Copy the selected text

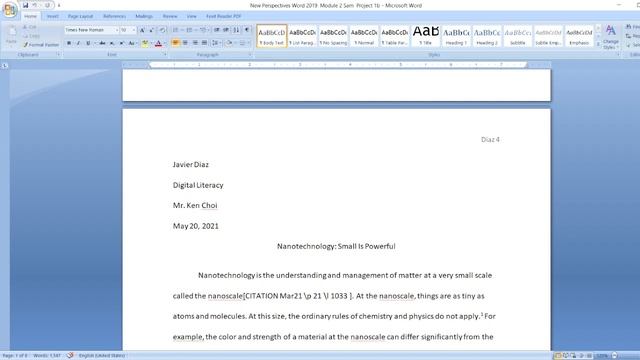coord(31,36)
